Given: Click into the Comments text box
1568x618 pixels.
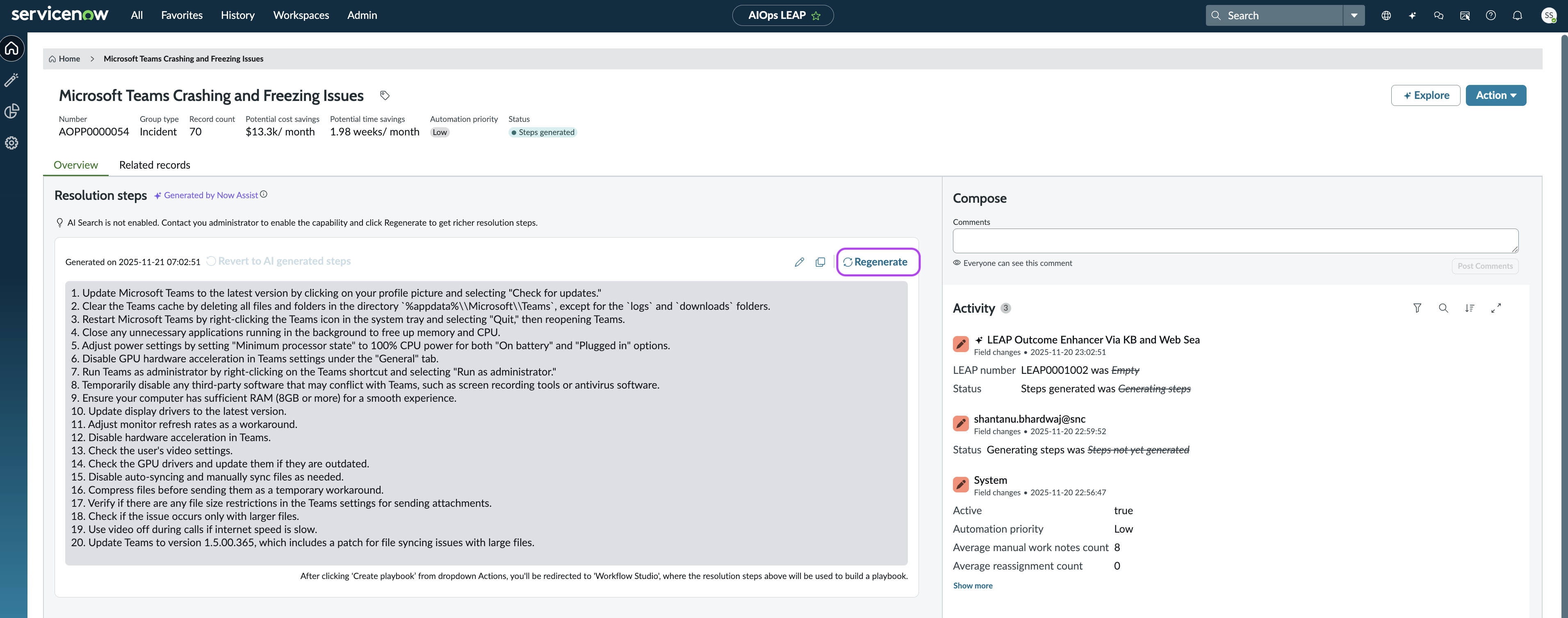Looking at the screenshot, I should click(x=1235, y=241).
